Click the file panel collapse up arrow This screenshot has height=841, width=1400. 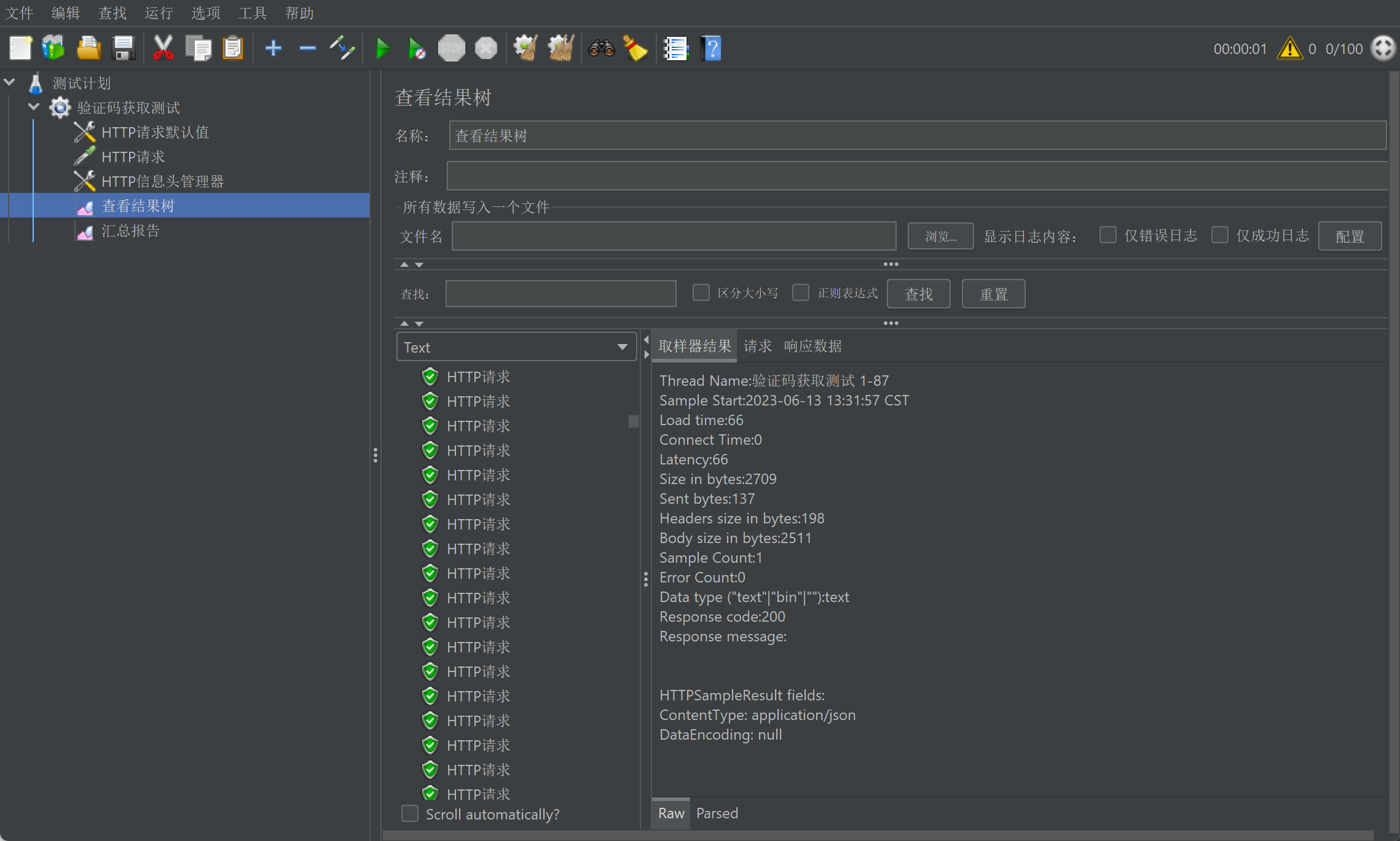tap(404, 265)
